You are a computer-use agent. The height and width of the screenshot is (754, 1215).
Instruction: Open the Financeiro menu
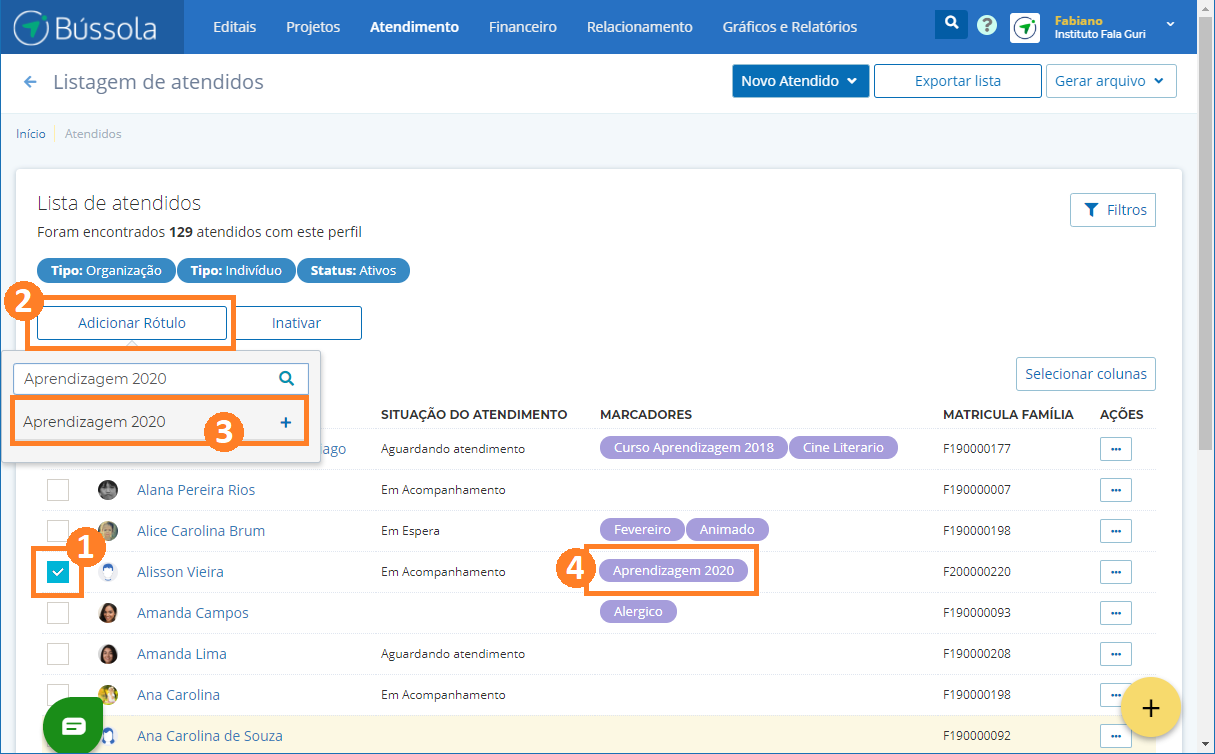(522, 27)
